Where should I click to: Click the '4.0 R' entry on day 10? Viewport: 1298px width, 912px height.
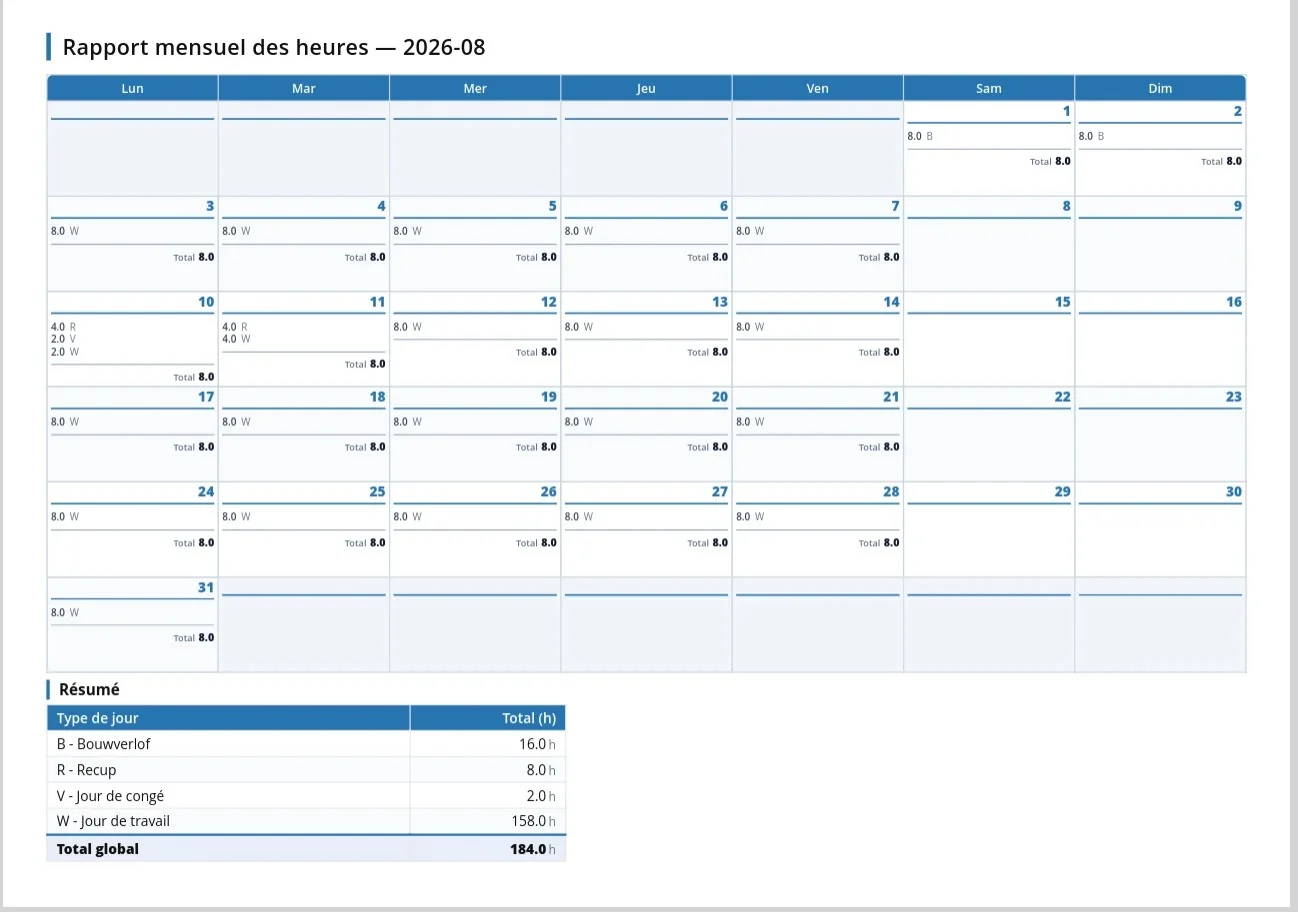pyautogui.click(x=64, y=327)
